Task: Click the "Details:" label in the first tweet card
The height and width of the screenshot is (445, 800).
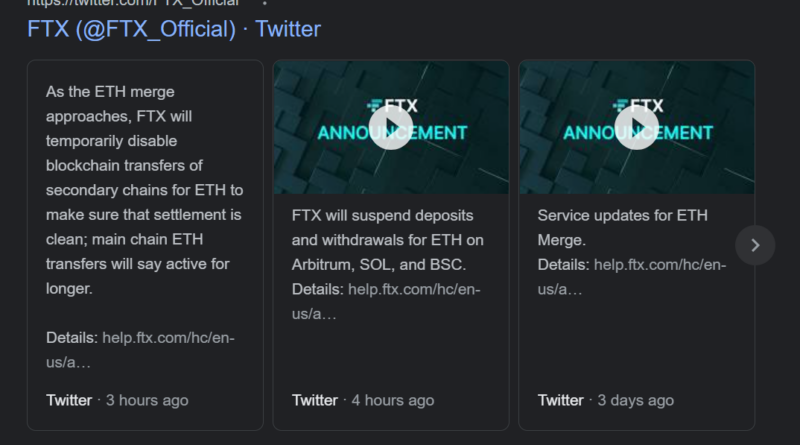Action: point(72,337)
